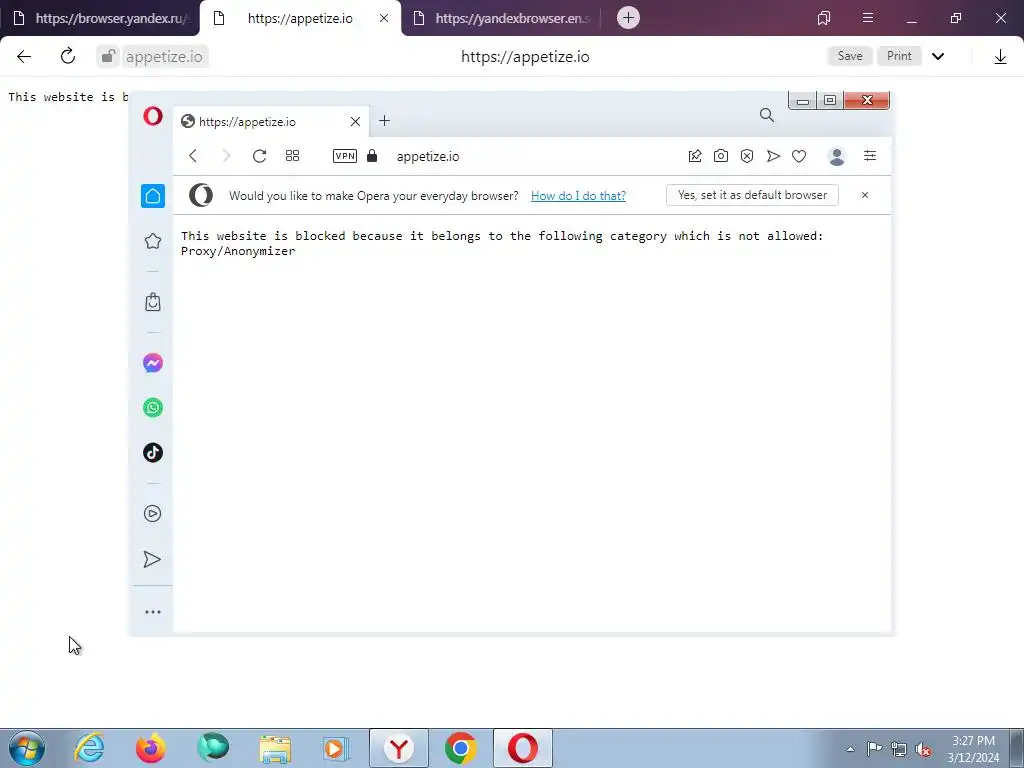Open Action Center flag in tray
Image resolution: width=1024 pixels, height=768 pixels.
(x=874, y=749)
